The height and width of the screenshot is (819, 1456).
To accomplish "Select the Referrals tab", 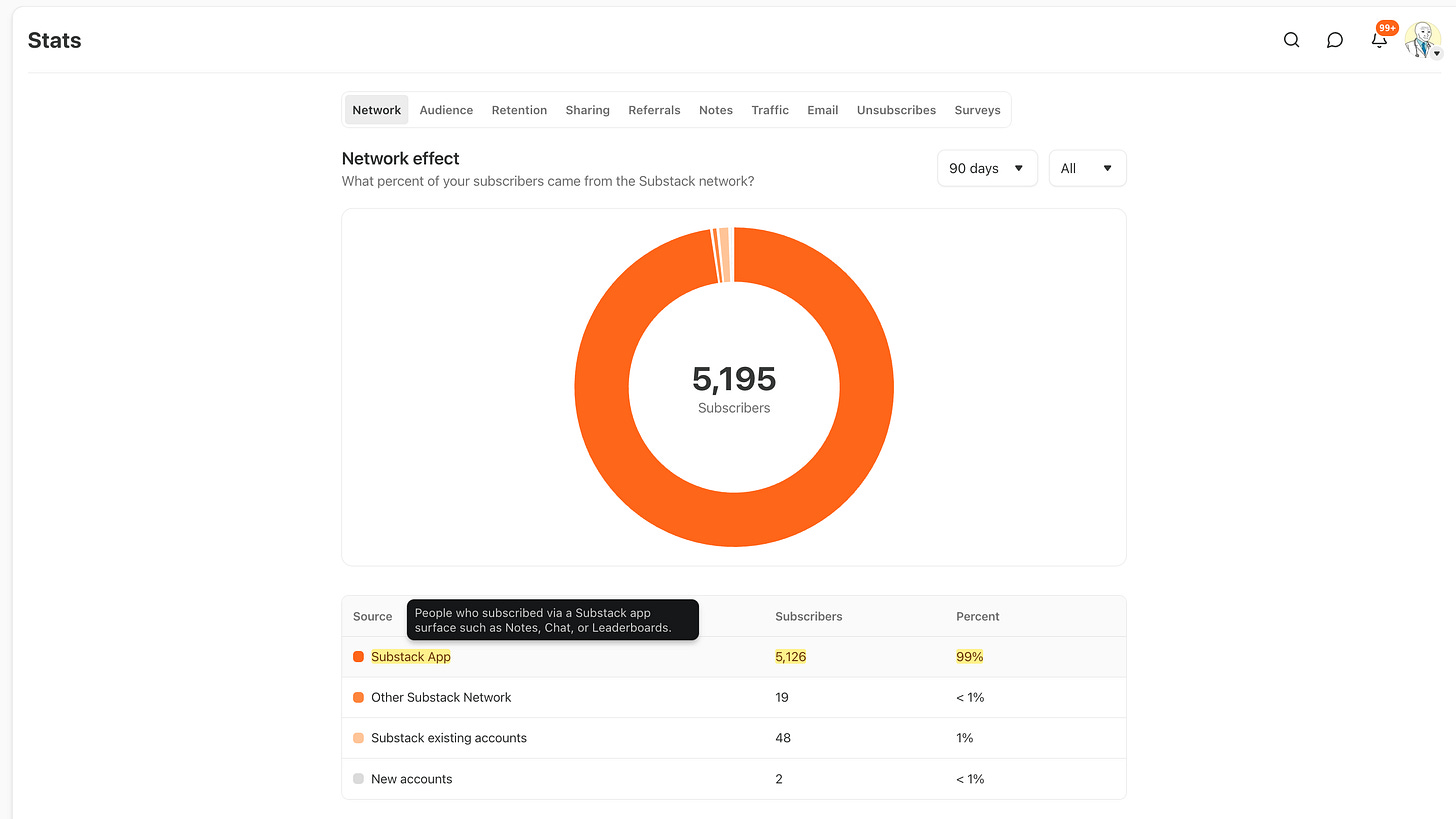I will pos(654,110).
